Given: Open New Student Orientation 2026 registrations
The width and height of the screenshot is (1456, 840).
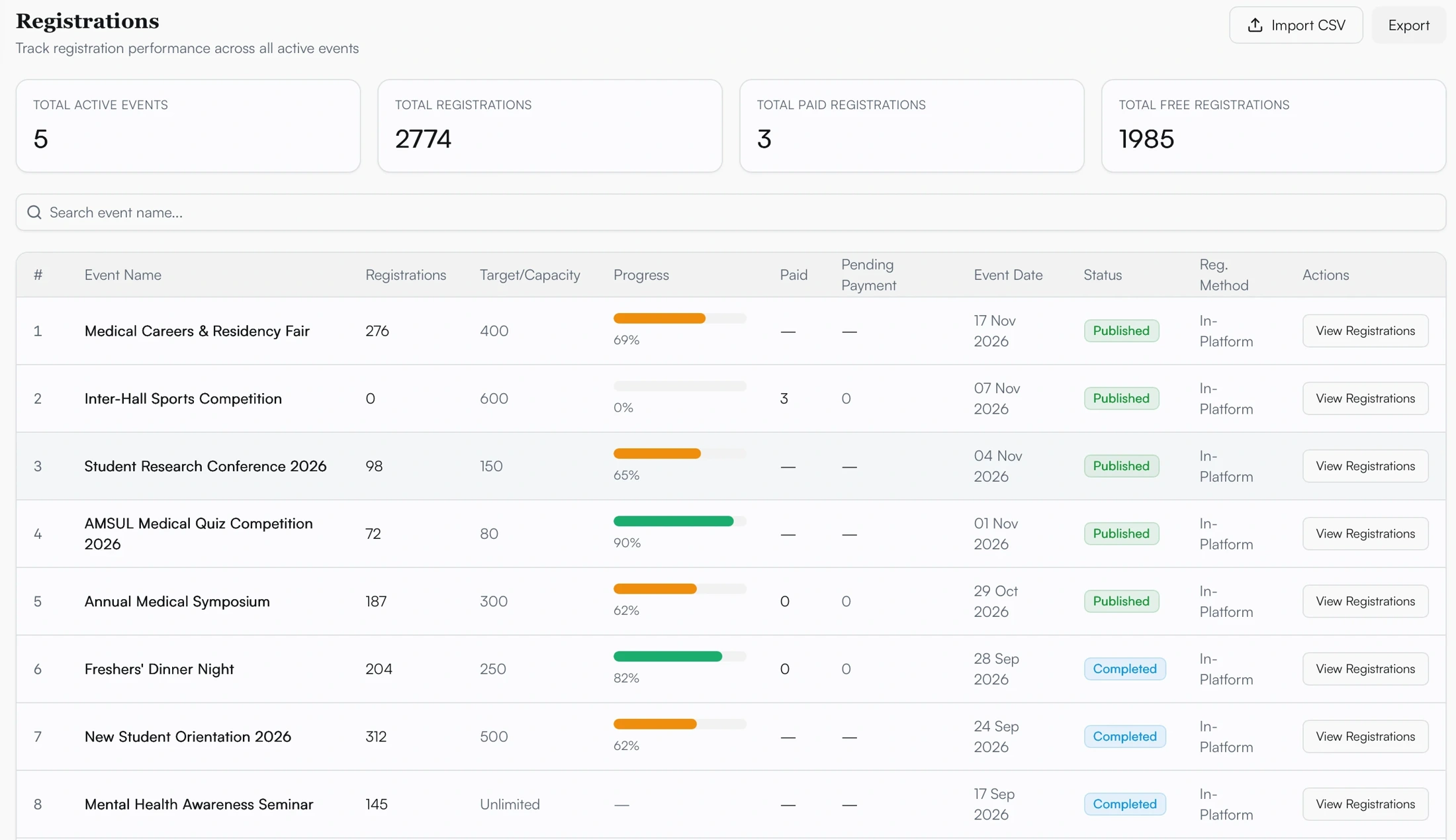Looking at the screenshot, I should click(x=1365, y=736).
